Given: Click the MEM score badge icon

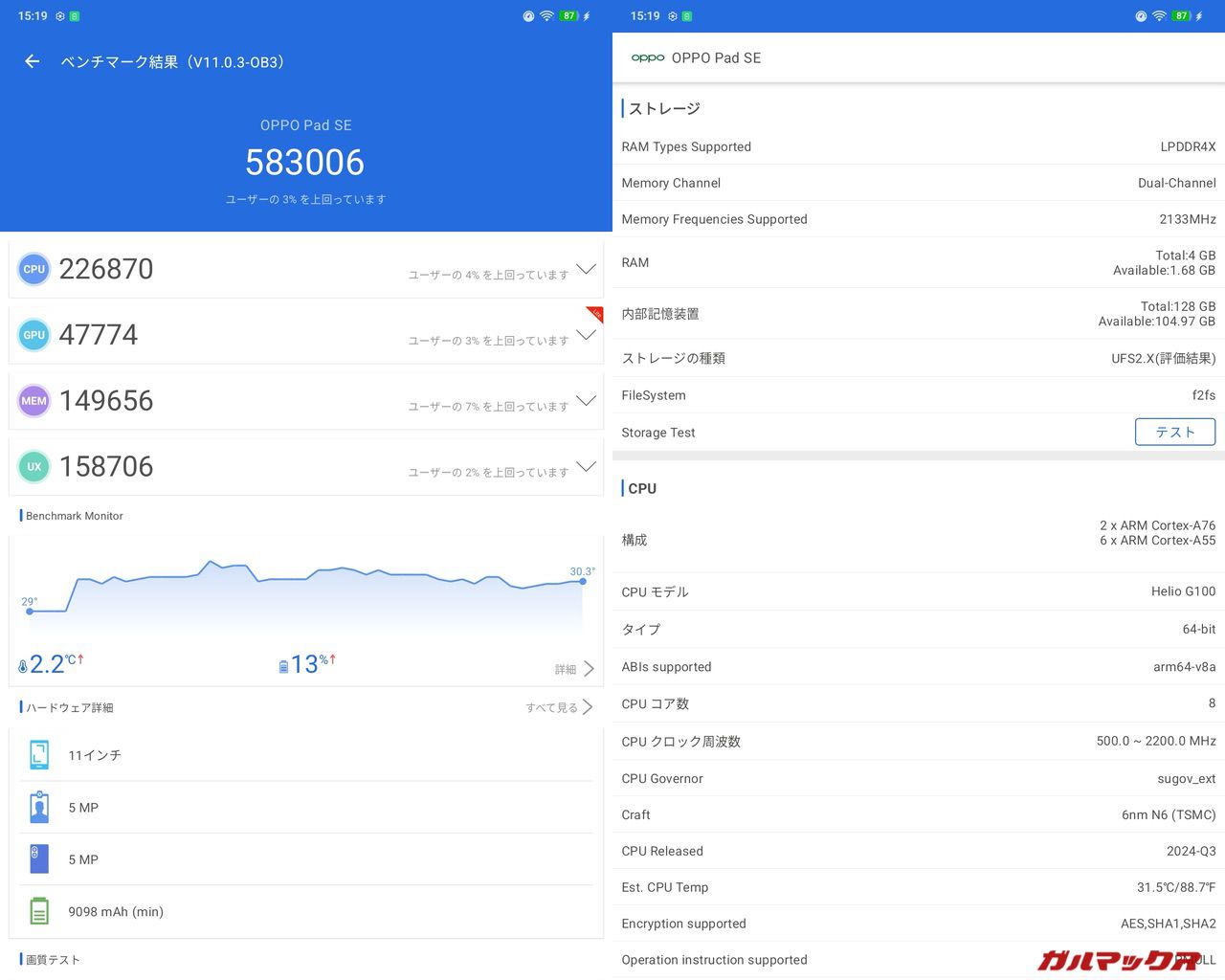Looking at the screenshot, I should (x=34, y=401).
